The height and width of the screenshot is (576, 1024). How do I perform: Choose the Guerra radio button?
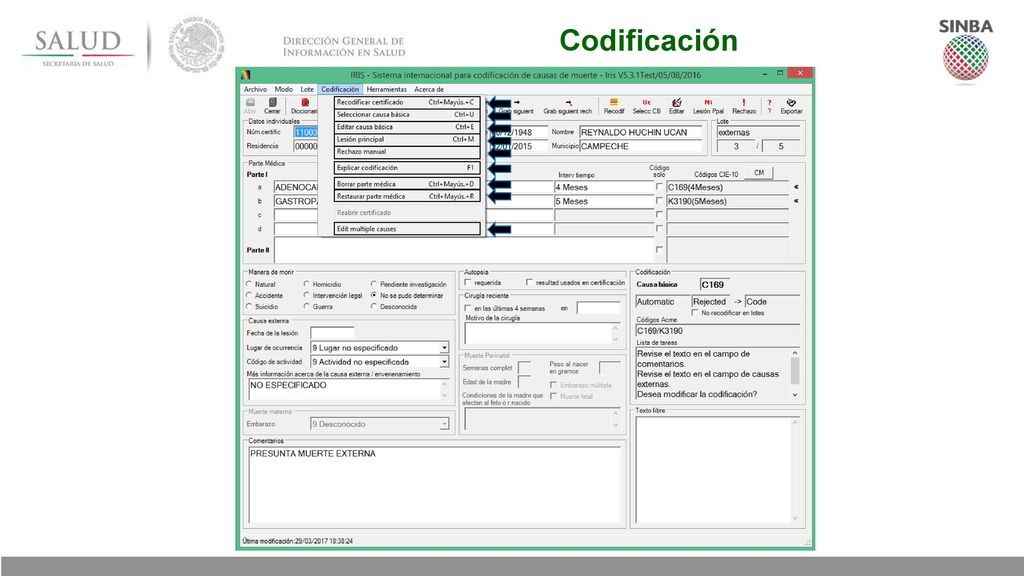click(306, 306)
